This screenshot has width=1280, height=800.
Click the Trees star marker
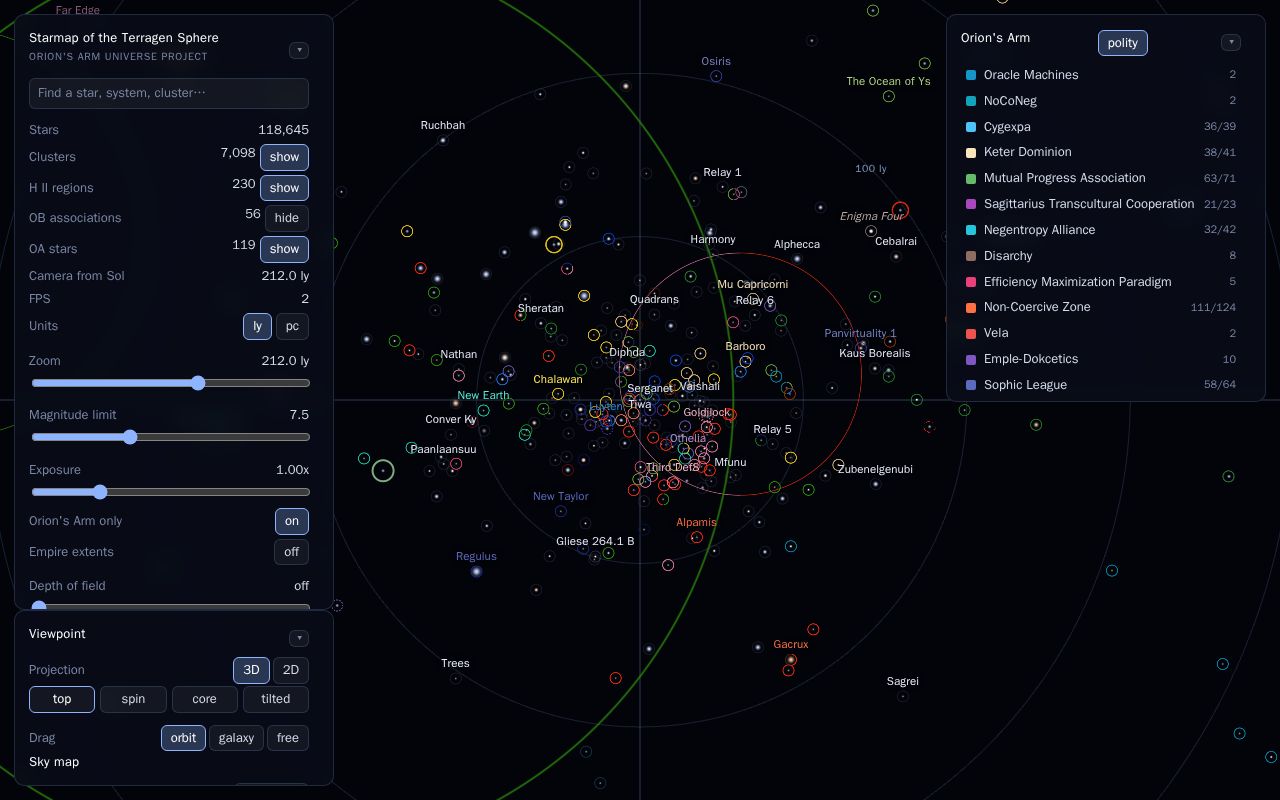click(455, 679)
